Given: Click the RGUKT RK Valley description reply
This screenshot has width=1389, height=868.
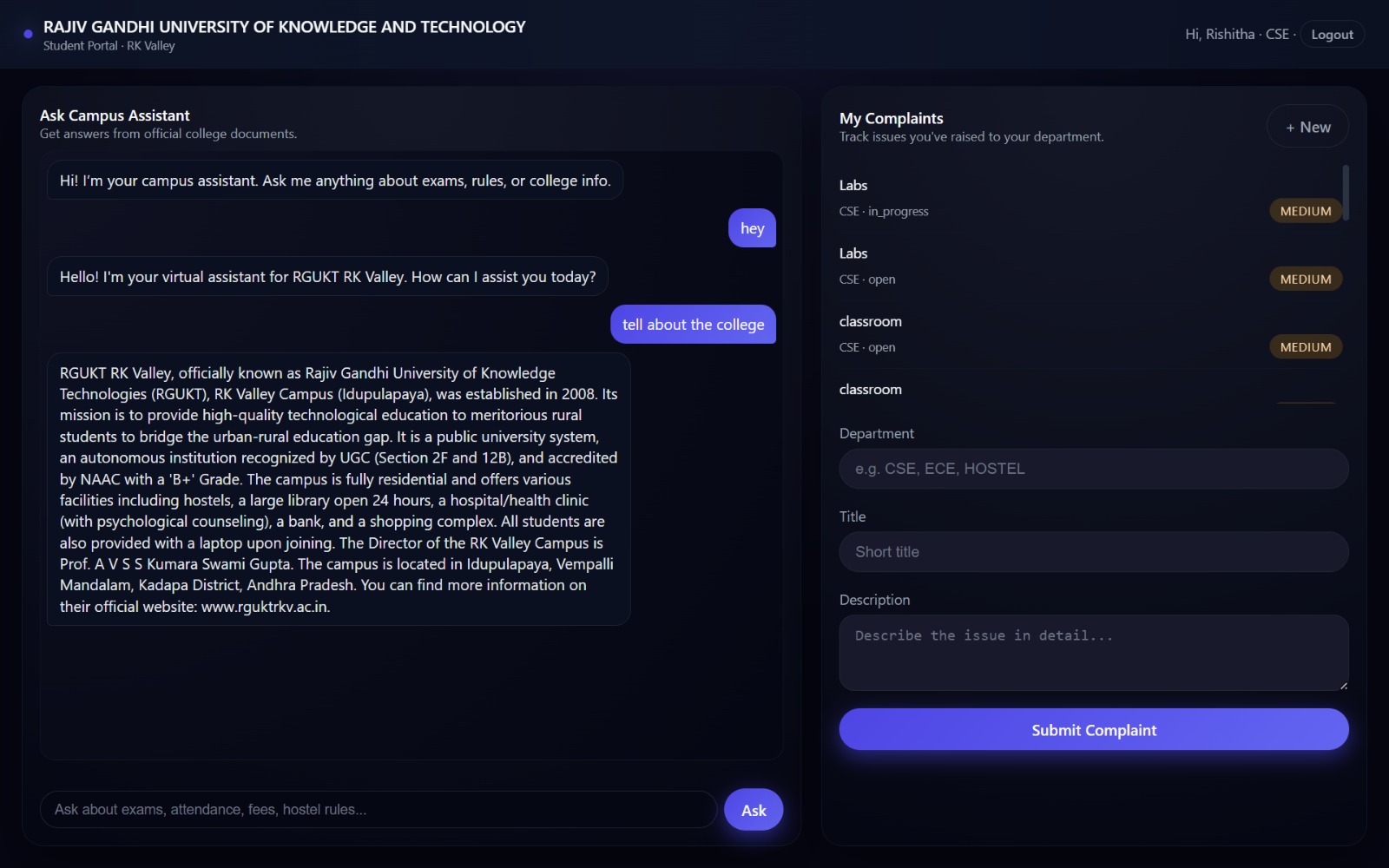Looking at the screenshot, I should point(339,490).
